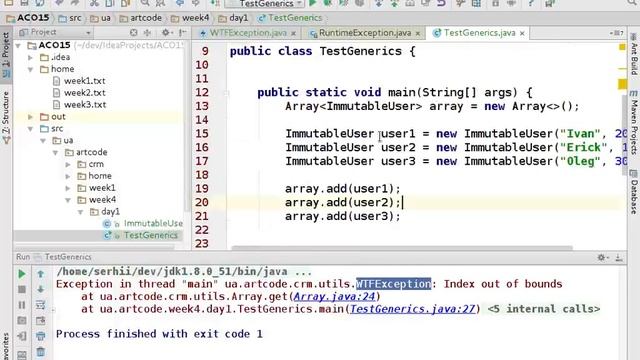Collapse the ACO15 project root

(18, 45)
